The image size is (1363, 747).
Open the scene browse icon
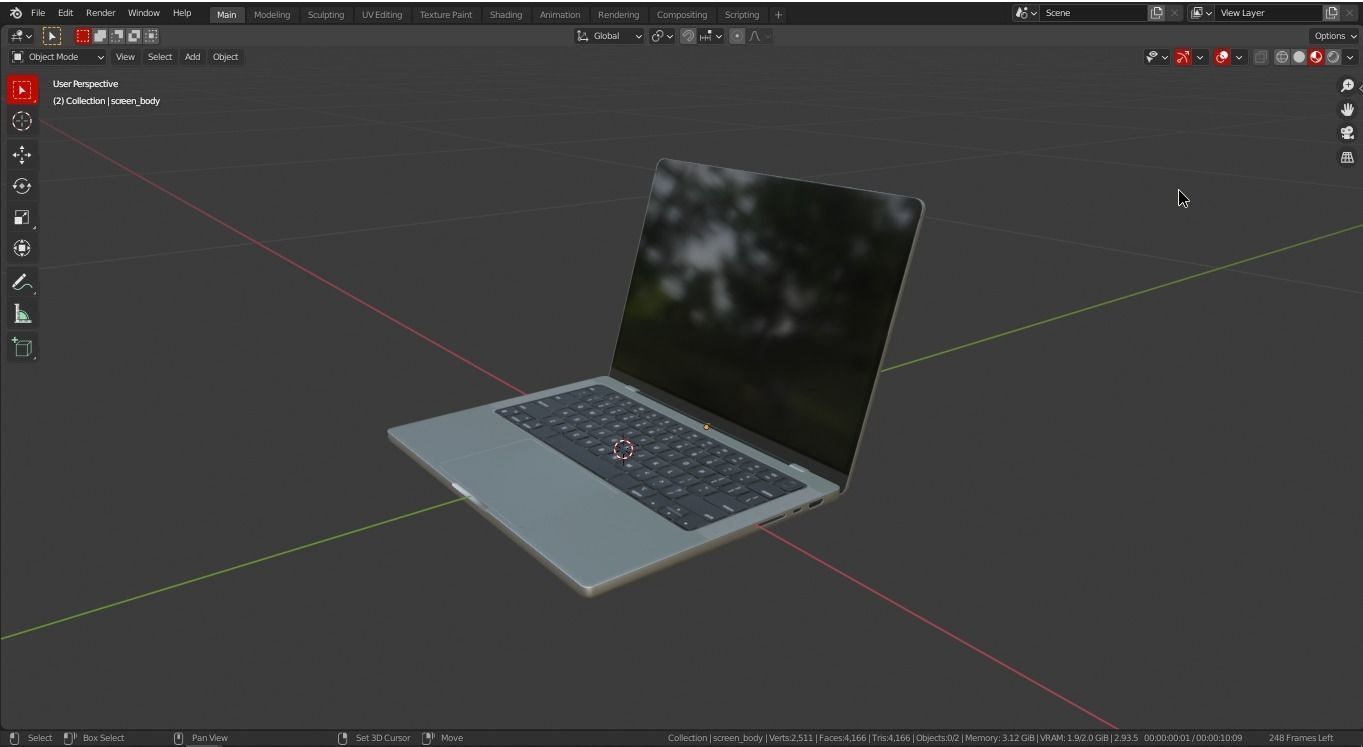(x=1025, y=13)
